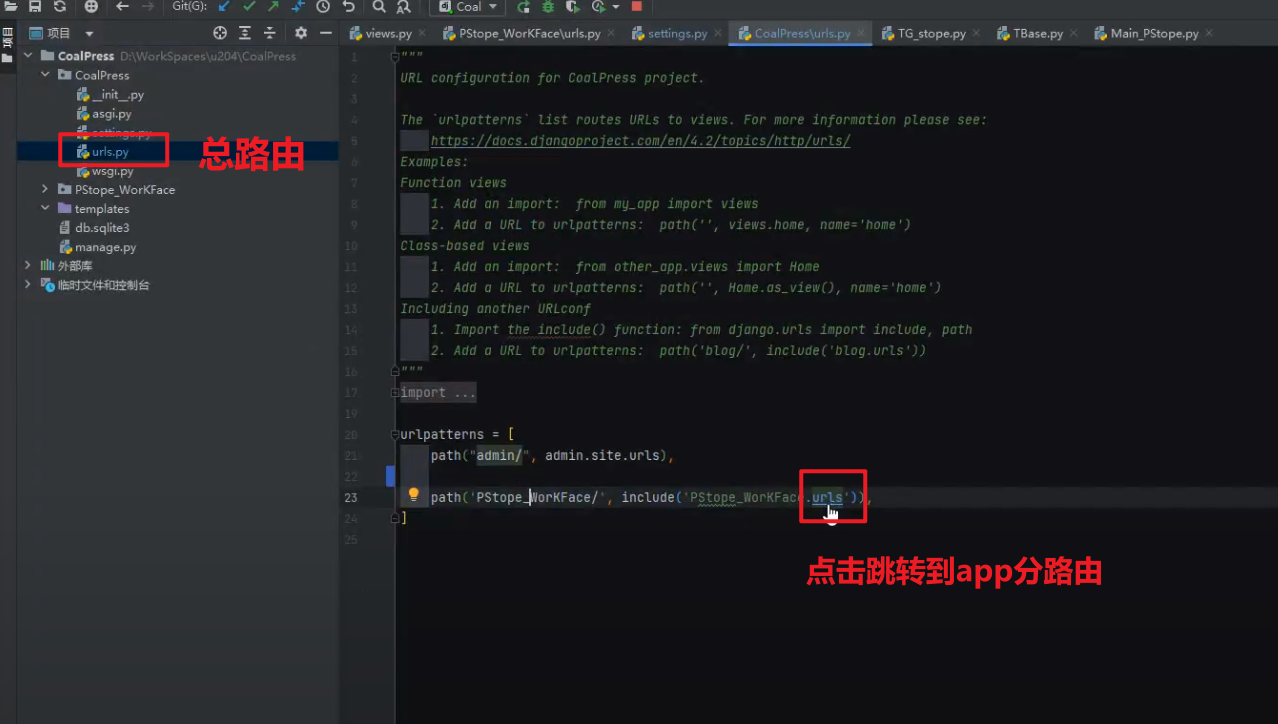Click the Profile run icon
Image resolution: width=1278 pixels, height=724 pixels.
pyautogui.click(x=598, y=6)
